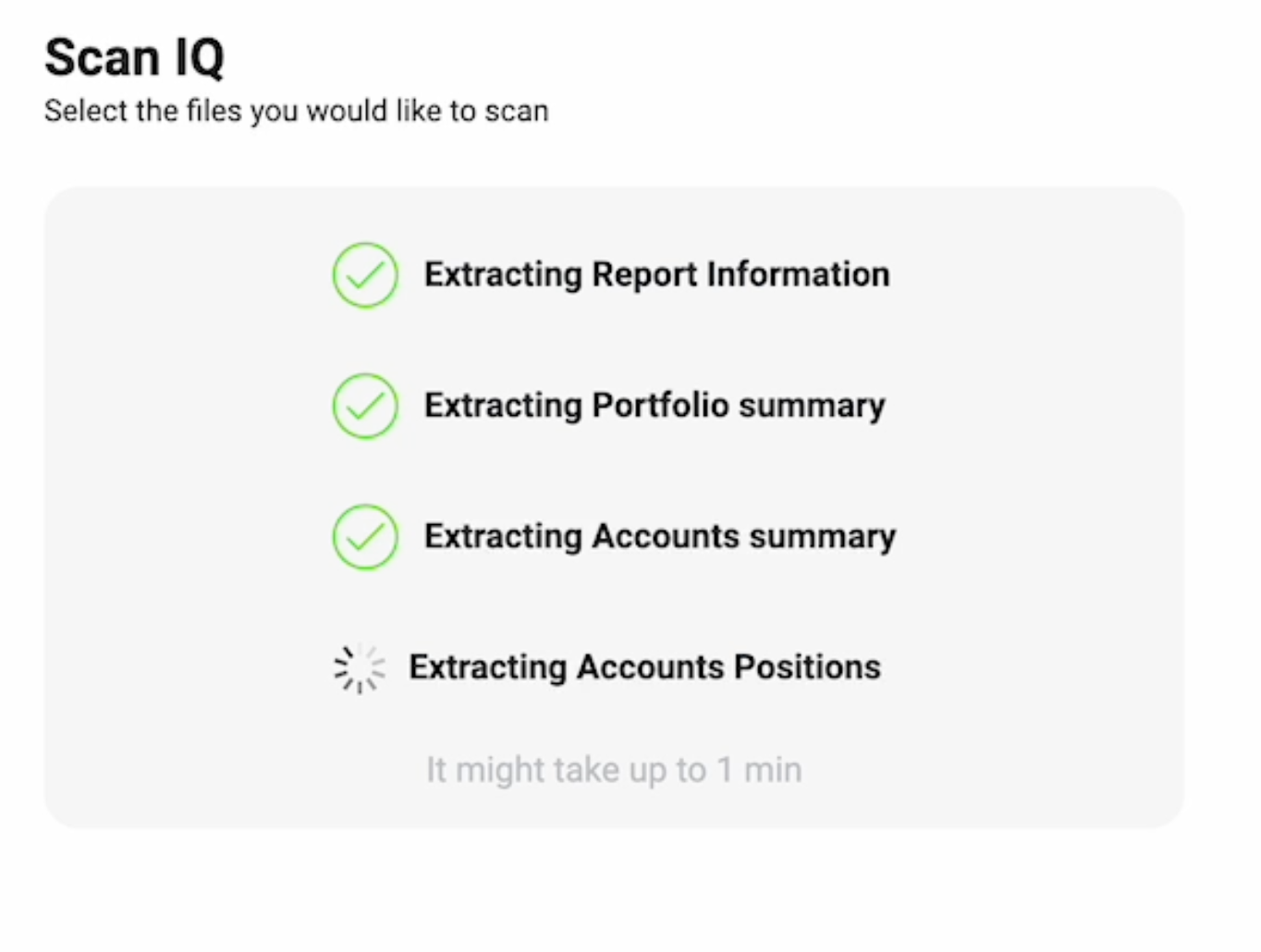This screenshot has height=952, width=1261.
Task: Select the "Extracting Portfolio summary" step label
Action: pos(654,406)
